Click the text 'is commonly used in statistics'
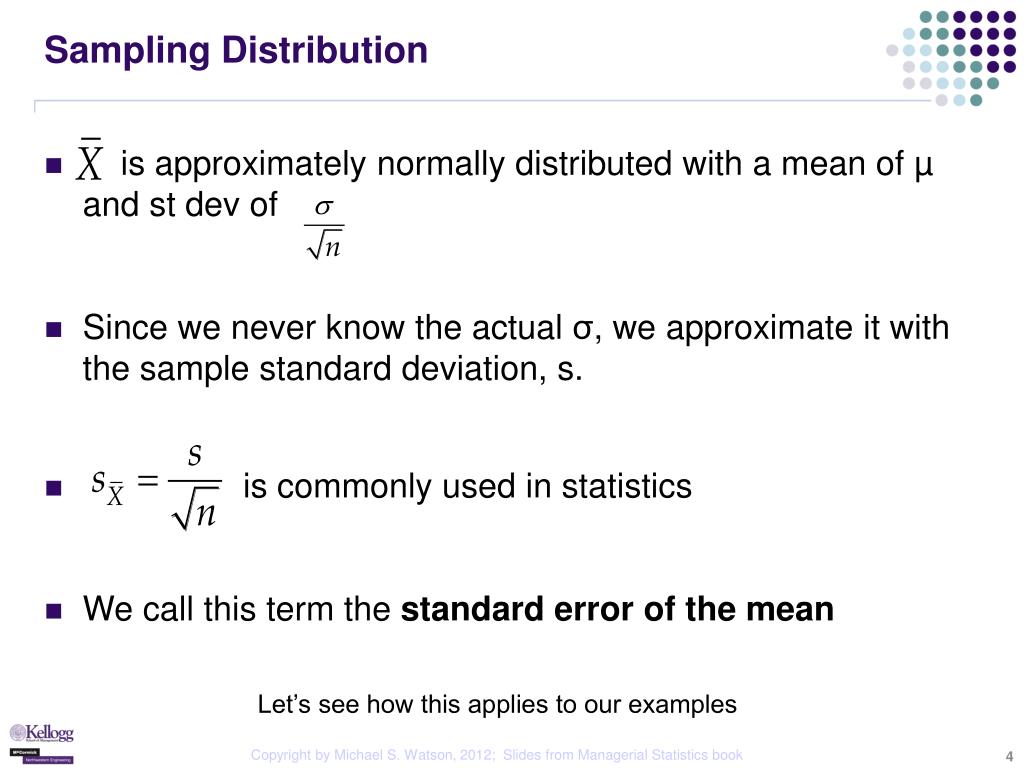 click(467, 487)
